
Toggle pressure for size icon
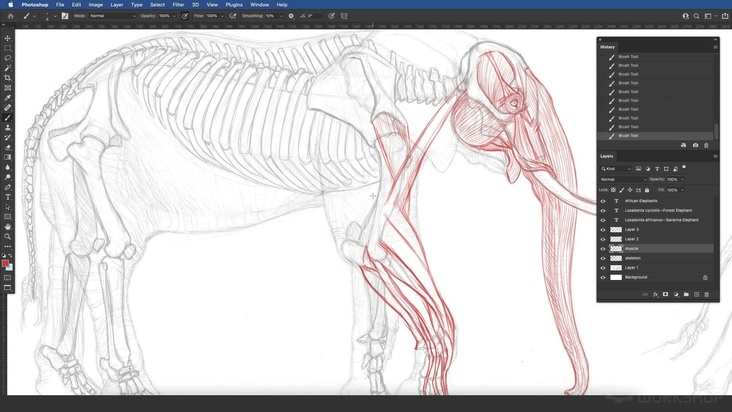pos(331,16)
